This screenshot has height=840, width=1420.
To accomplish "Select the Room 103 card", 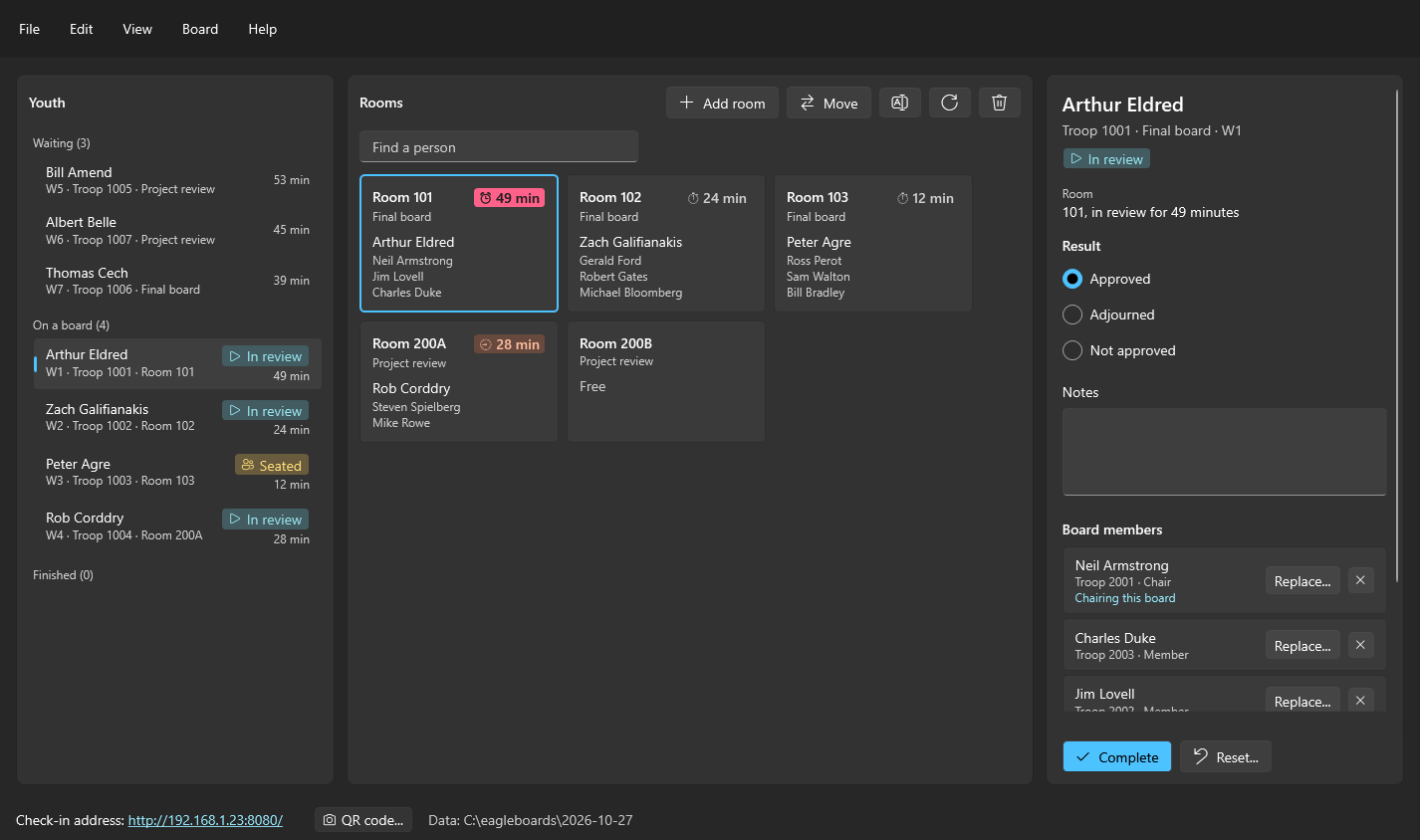I will pyautogui.click(x=873, y=244).
